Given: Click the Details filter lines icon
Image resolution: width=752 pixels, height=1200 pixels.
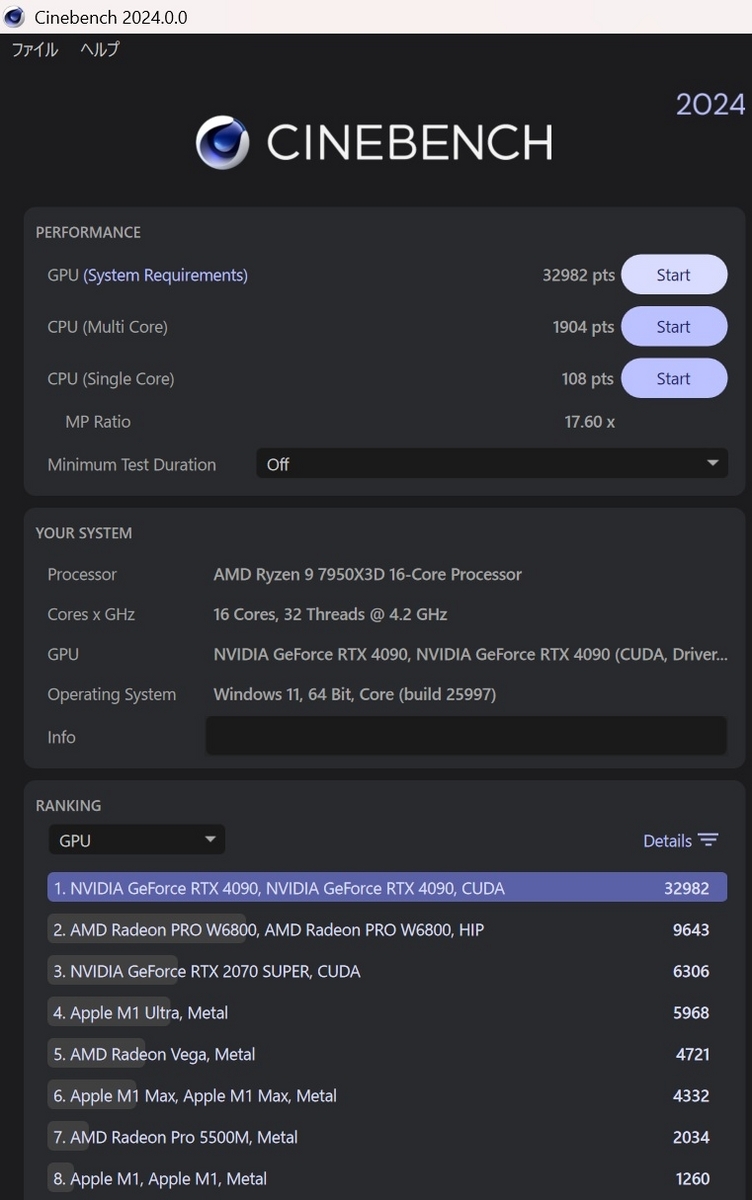Looking at the screenshot, I should coord(708,840).
